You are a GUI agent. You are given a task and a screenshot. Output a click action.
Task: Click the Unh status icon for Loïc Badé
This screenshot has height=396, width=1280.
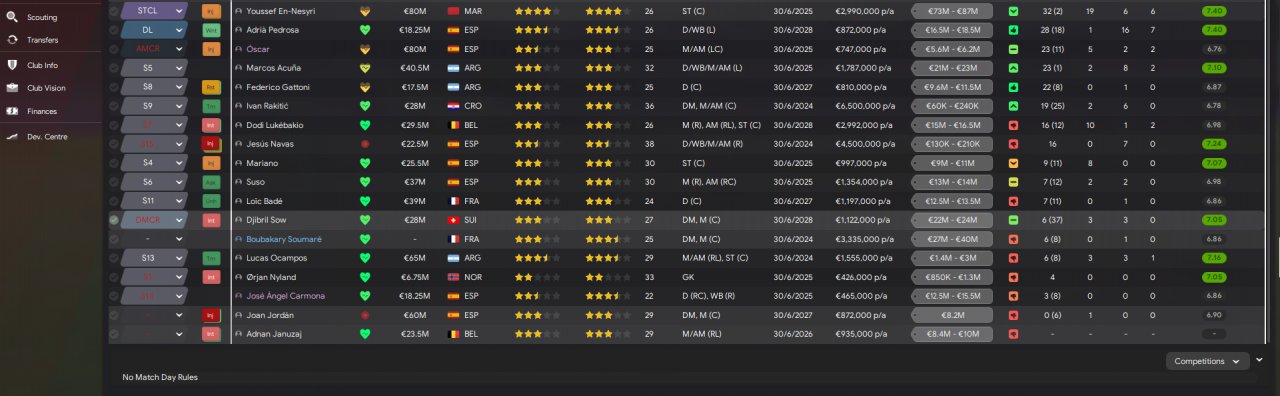click(211, 201)
